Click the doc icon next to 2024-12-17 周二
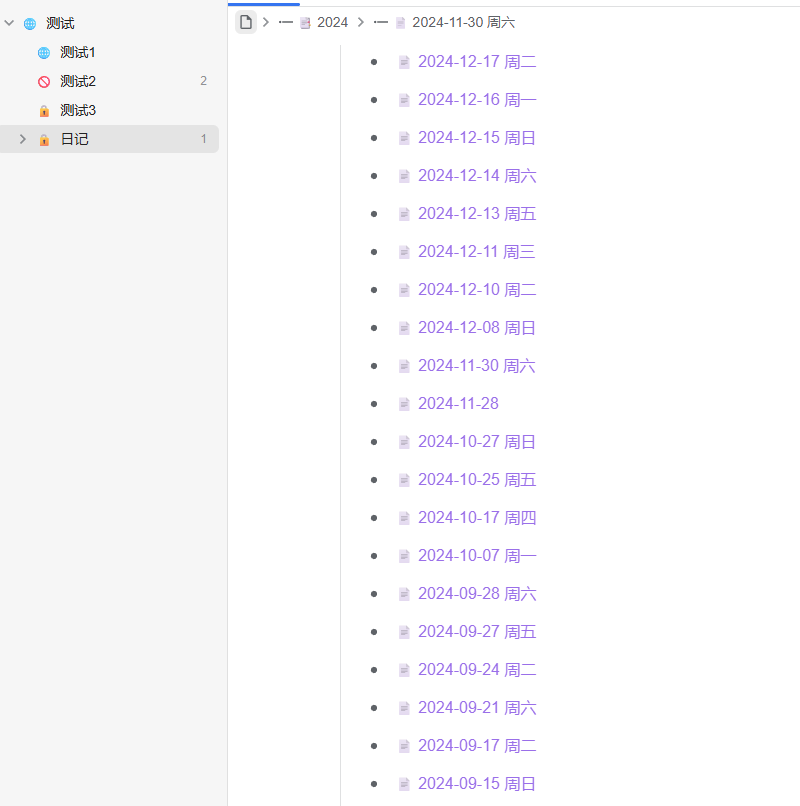 click(404, 62)
